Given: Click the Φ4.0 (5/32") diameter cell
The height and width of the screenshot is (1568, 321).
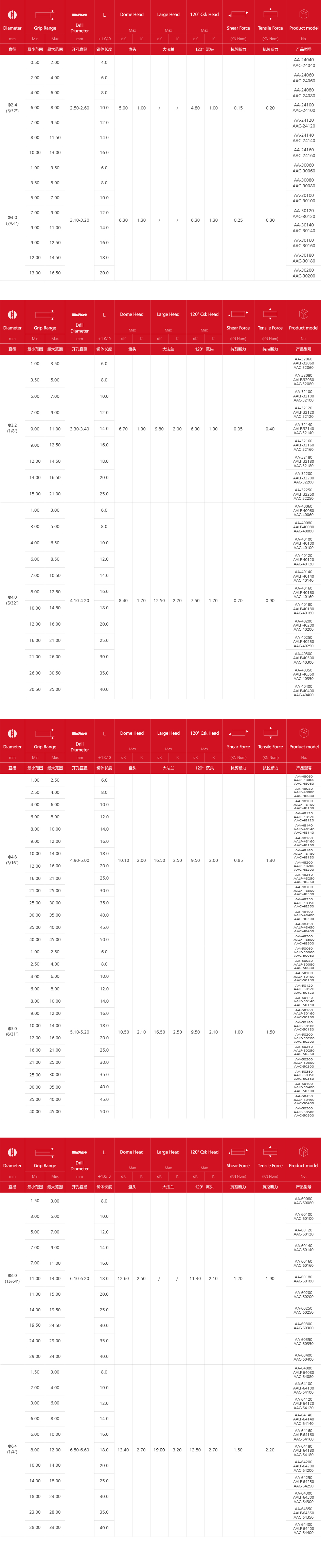Looking at the screenshot, I should [x=12, y=600].
